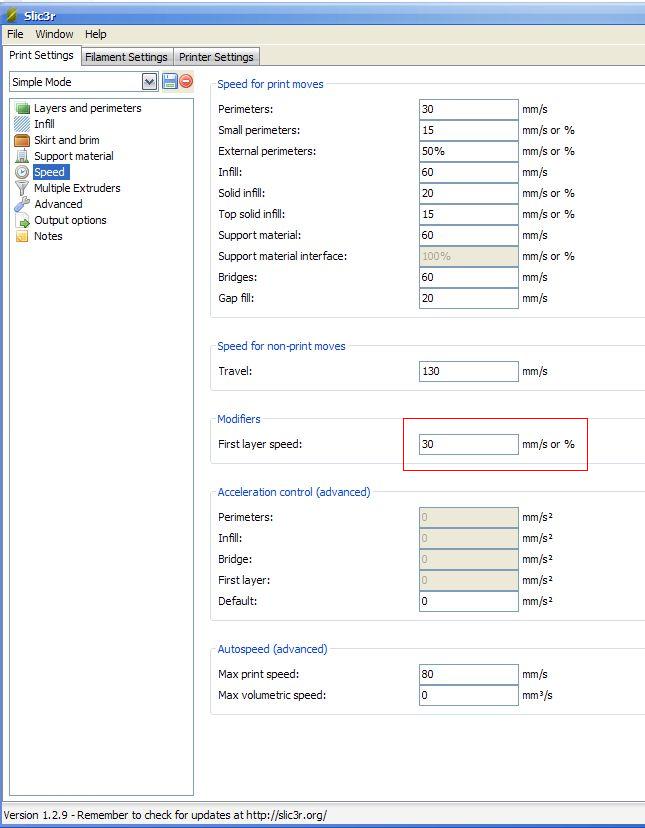
Task: Click the Infill hatched icon in sidebar
Action: pyautogui.click(x=22, y=124)
